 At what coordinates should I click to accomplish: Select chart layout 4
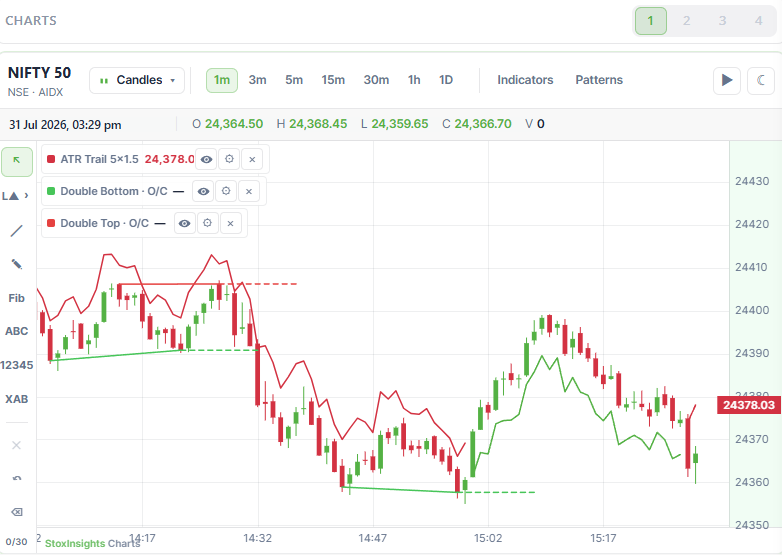click(759, 21)
